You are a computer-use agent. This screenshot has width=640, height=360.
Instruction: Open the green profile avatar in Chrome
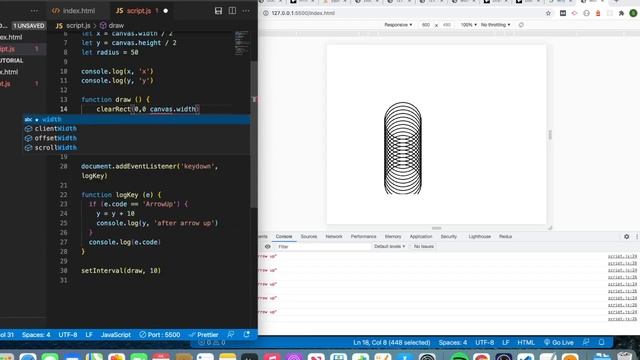pyautogui.click(x=633, y=13)
